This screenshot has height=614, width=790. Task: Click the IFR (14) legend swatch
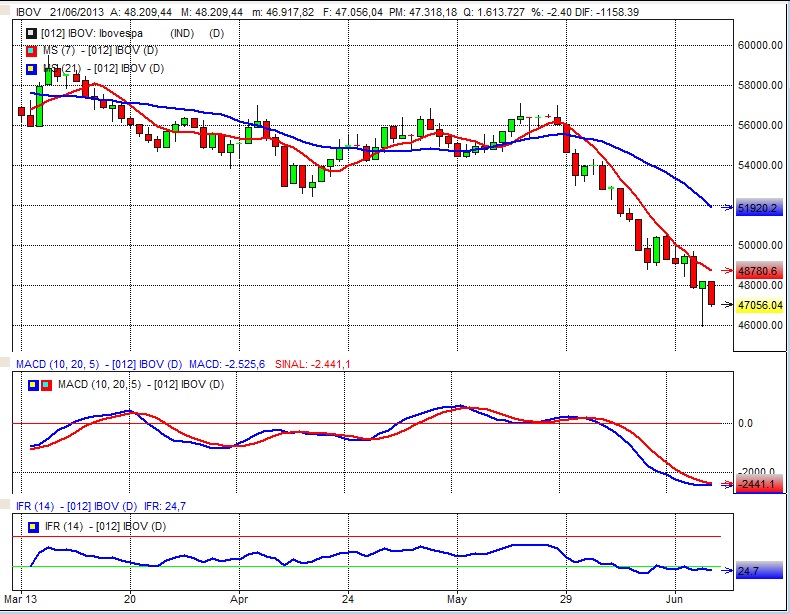point(34,526)
